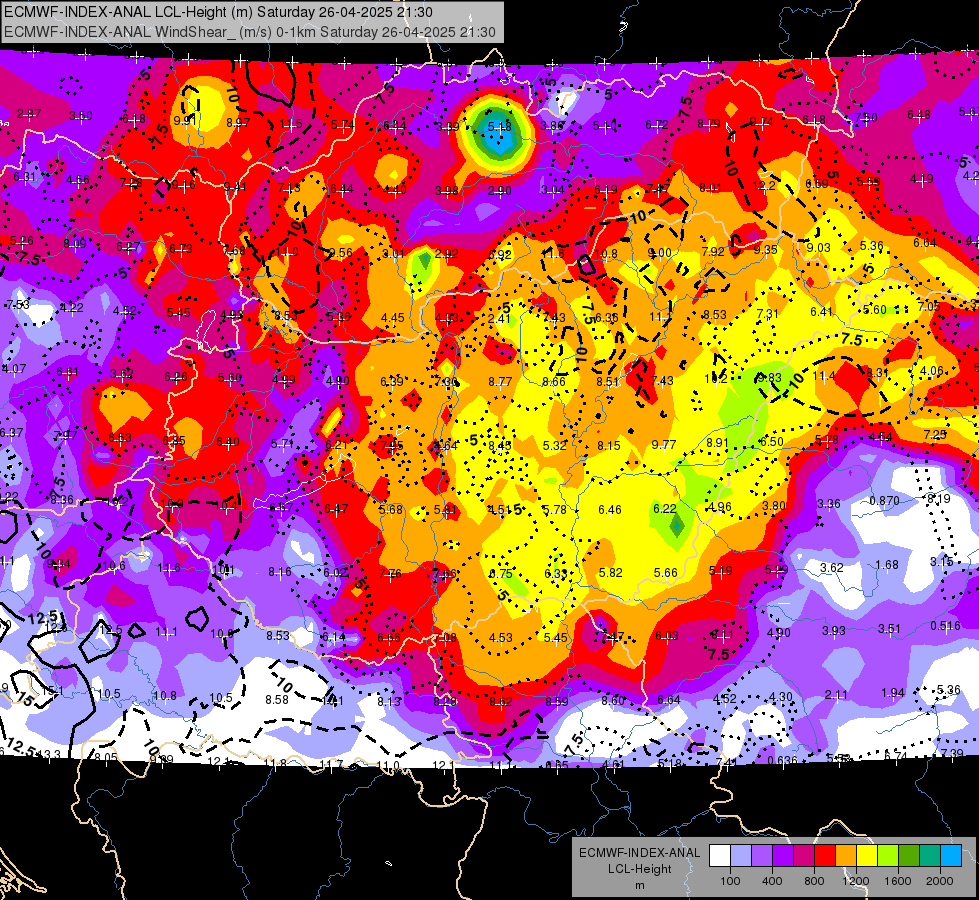Image resolution: width=979 pixels, height=900 pixels.
Task: Click the dark green legend swatch
Action: 909,856
